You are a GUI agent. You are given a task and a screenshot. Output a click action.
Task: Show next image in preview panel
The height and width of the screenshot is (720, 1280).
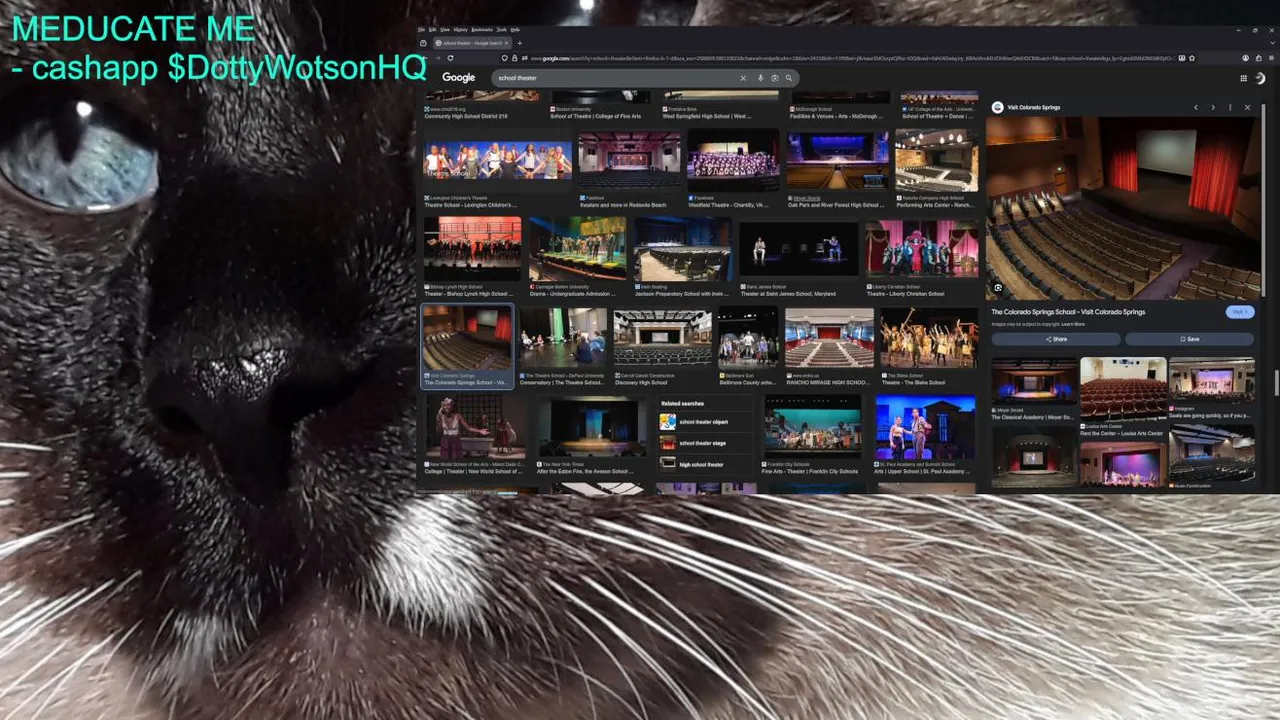click(x=1213, y=107)
